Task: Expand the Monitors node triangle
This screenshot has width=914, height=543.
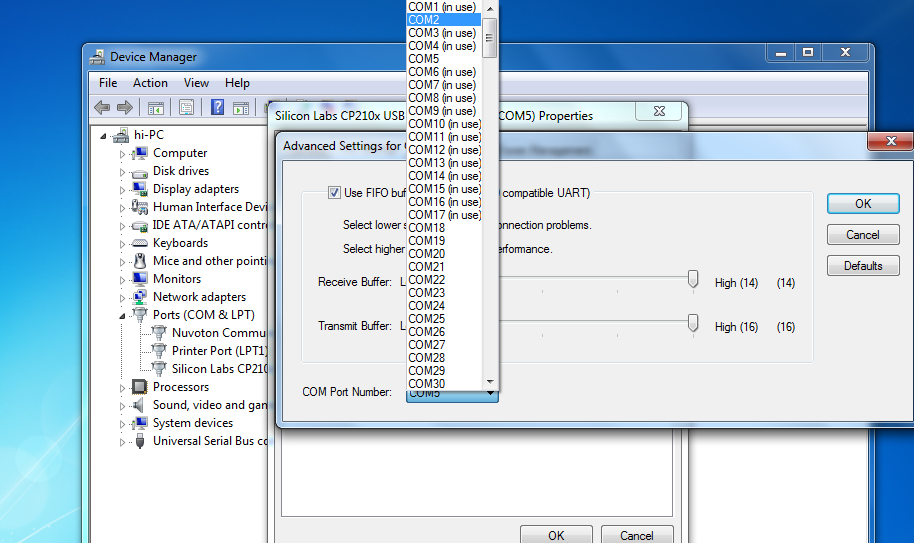Action: (122, 280)
